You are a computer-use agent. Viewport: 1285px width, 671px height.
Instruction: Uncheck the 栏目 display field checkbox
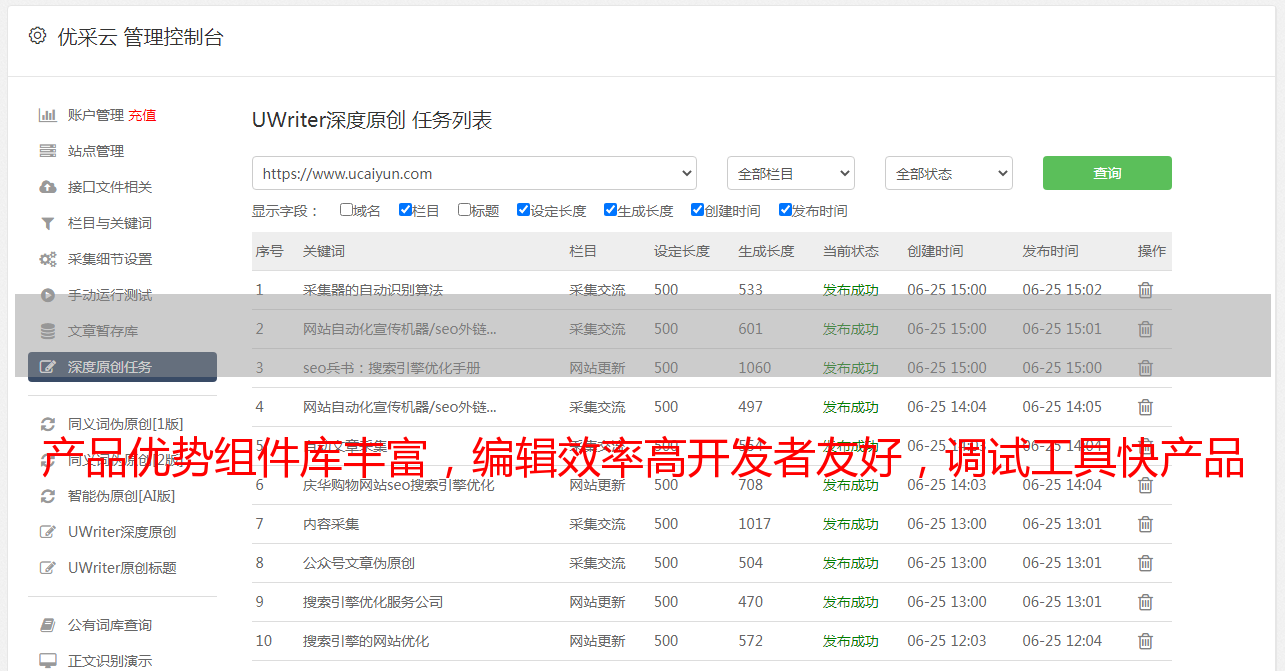pos(405,210)
